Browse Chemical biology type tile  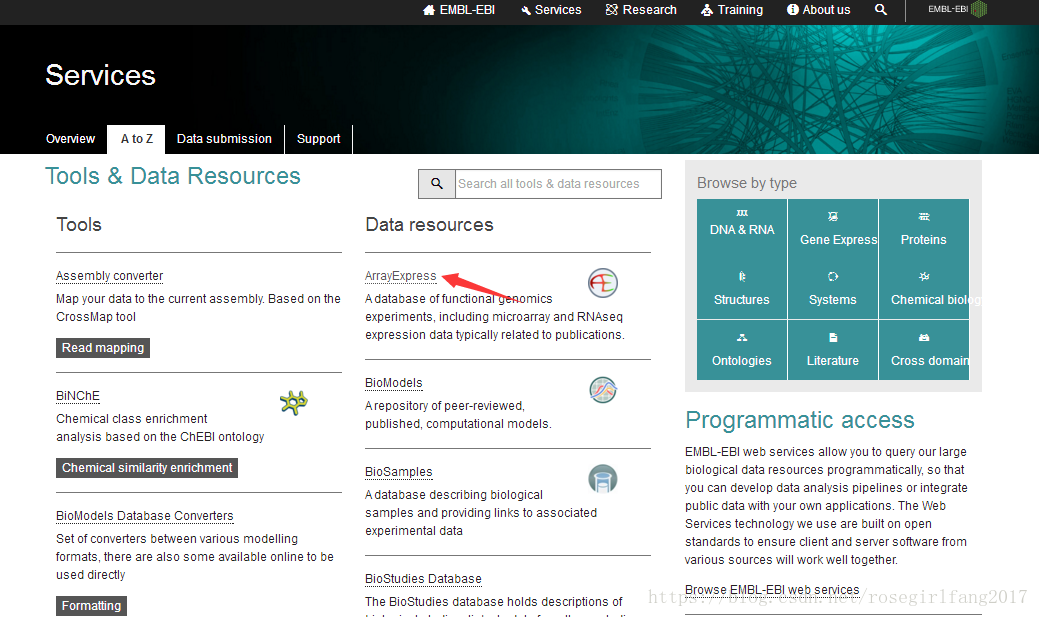tap(924, 289)
